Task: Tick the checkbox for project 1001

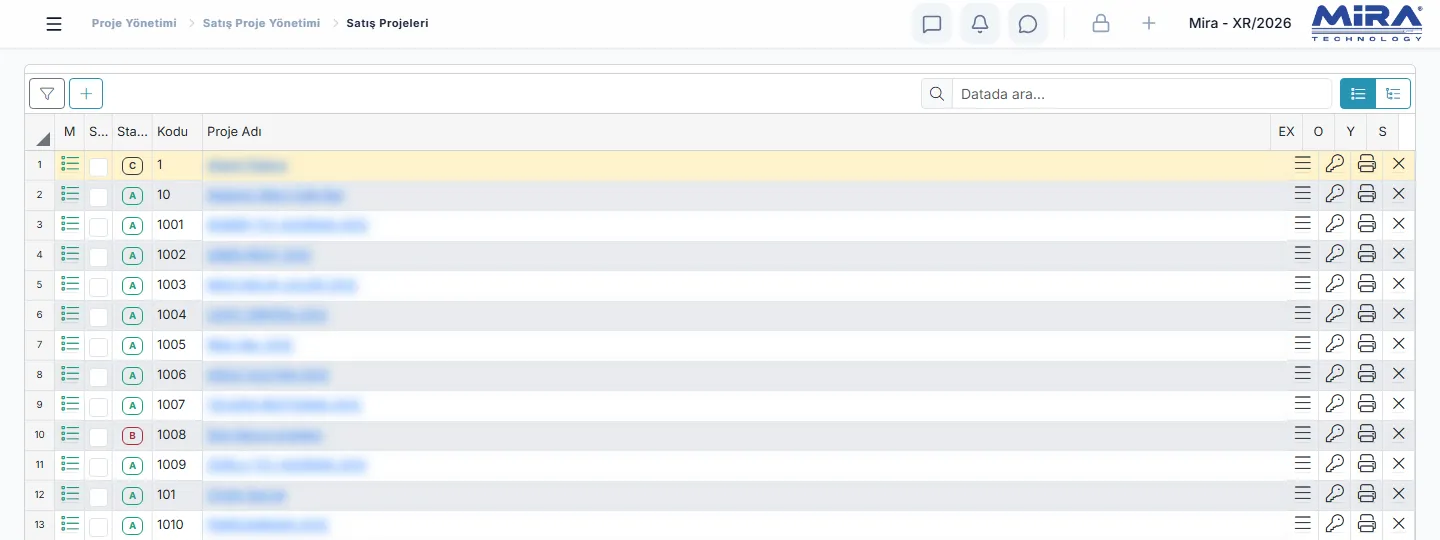Action: tap(98, 227)
